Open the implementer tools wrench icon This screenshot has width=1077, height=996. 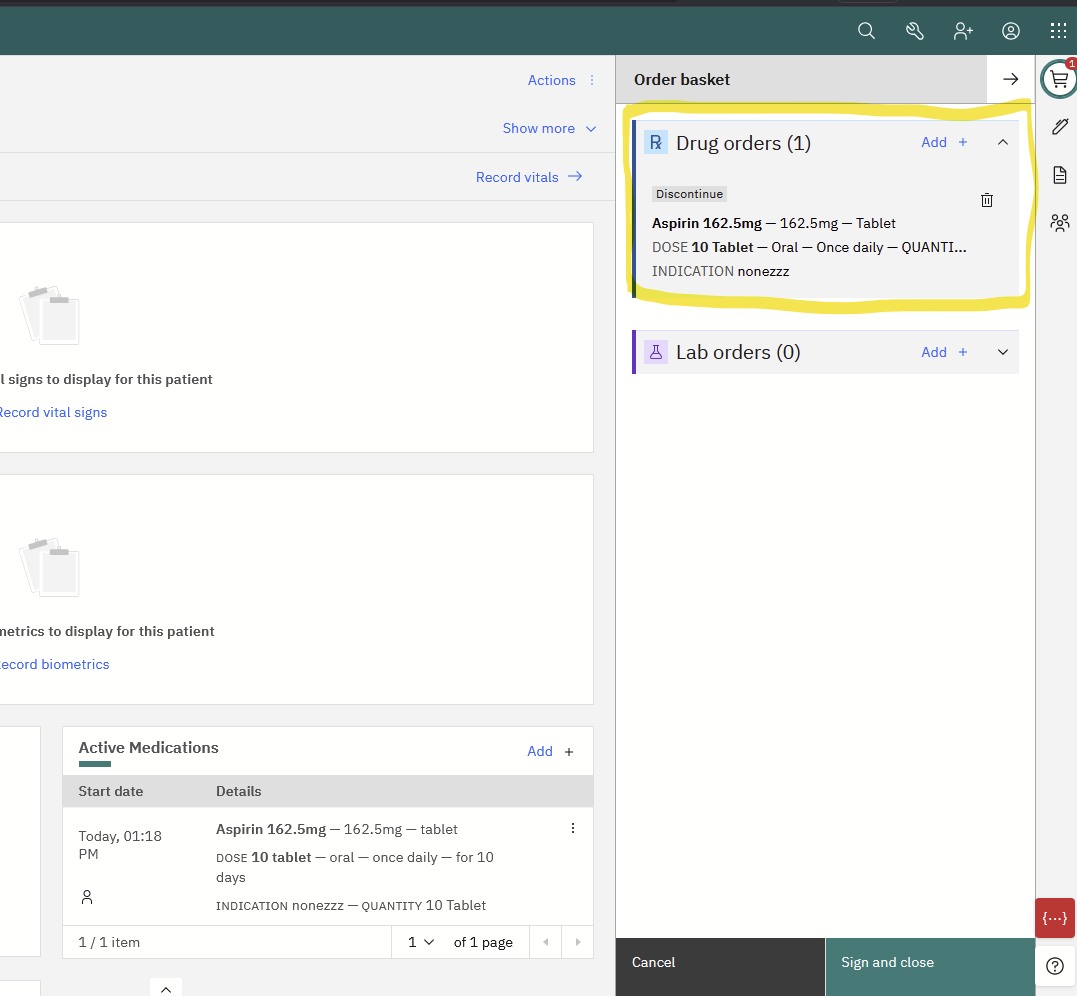[914, 31]
